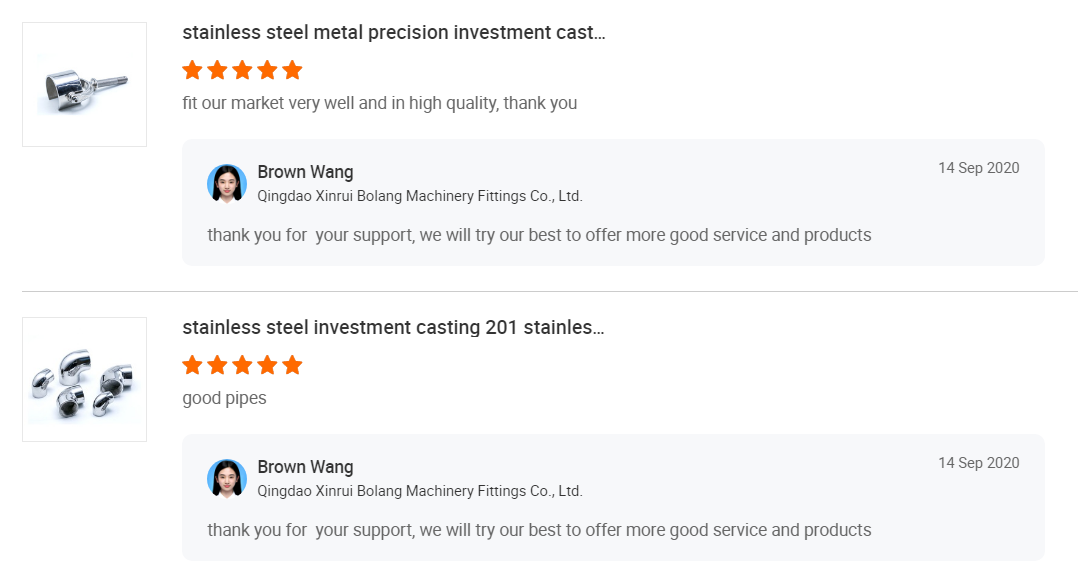Click first star above 'good pipes' review
This screenshot has width=1078, height=569.
pos(192,365)
